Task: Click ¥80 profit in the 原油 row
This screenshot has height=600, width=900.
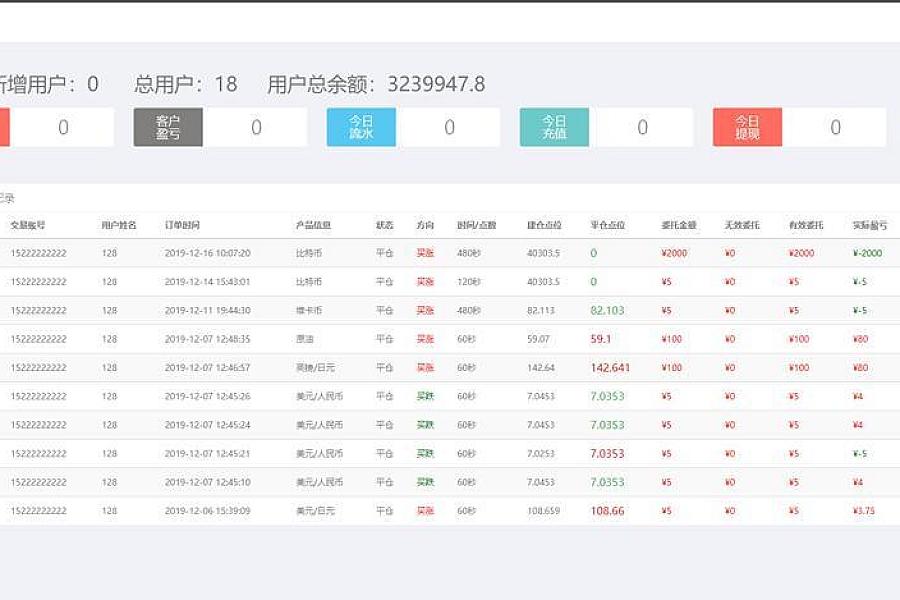Action: [x=860, y=339]
